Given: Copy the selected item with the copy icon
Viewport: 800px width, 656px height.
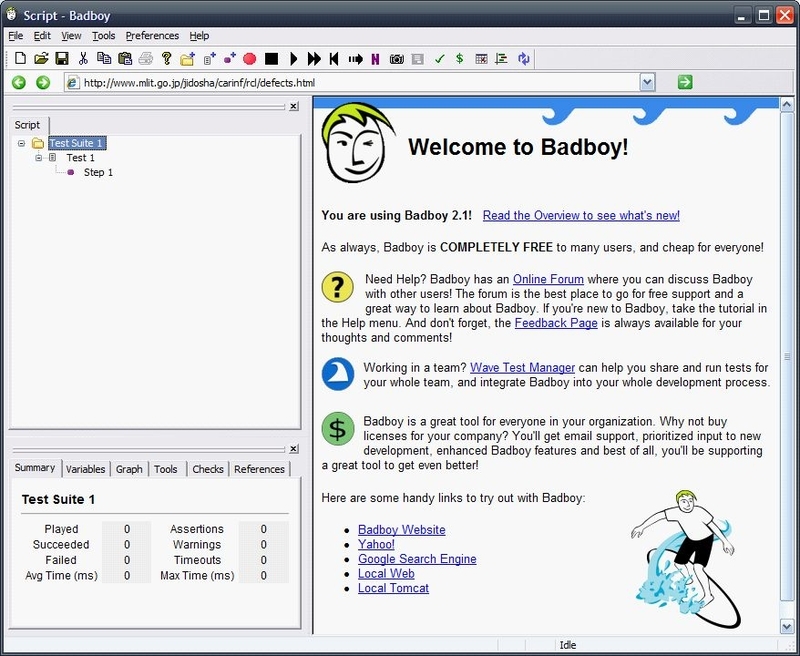Looking at the screenshot, I should click(x=104, y=59).
